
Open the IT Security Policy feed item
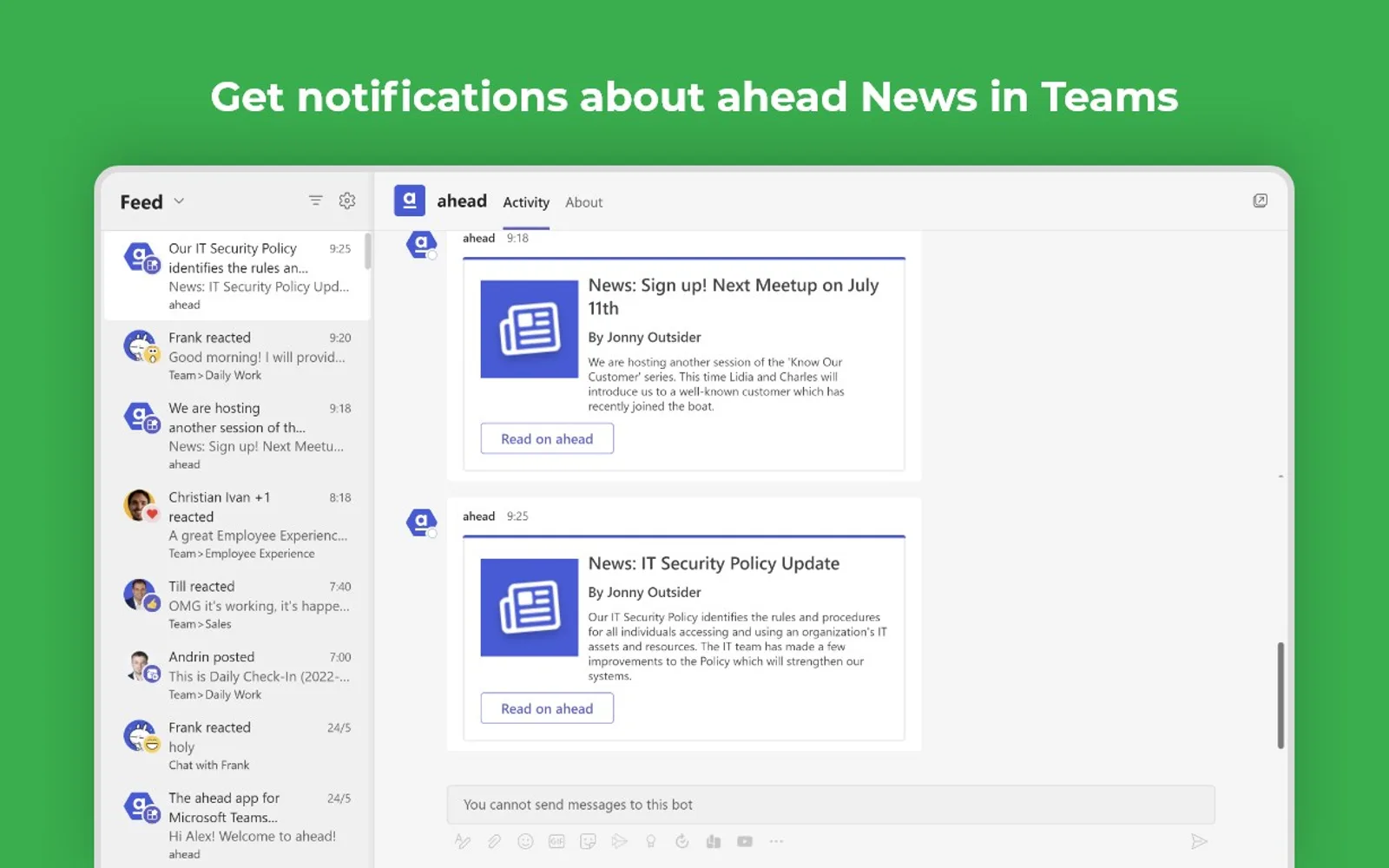(x=237, y=276)
